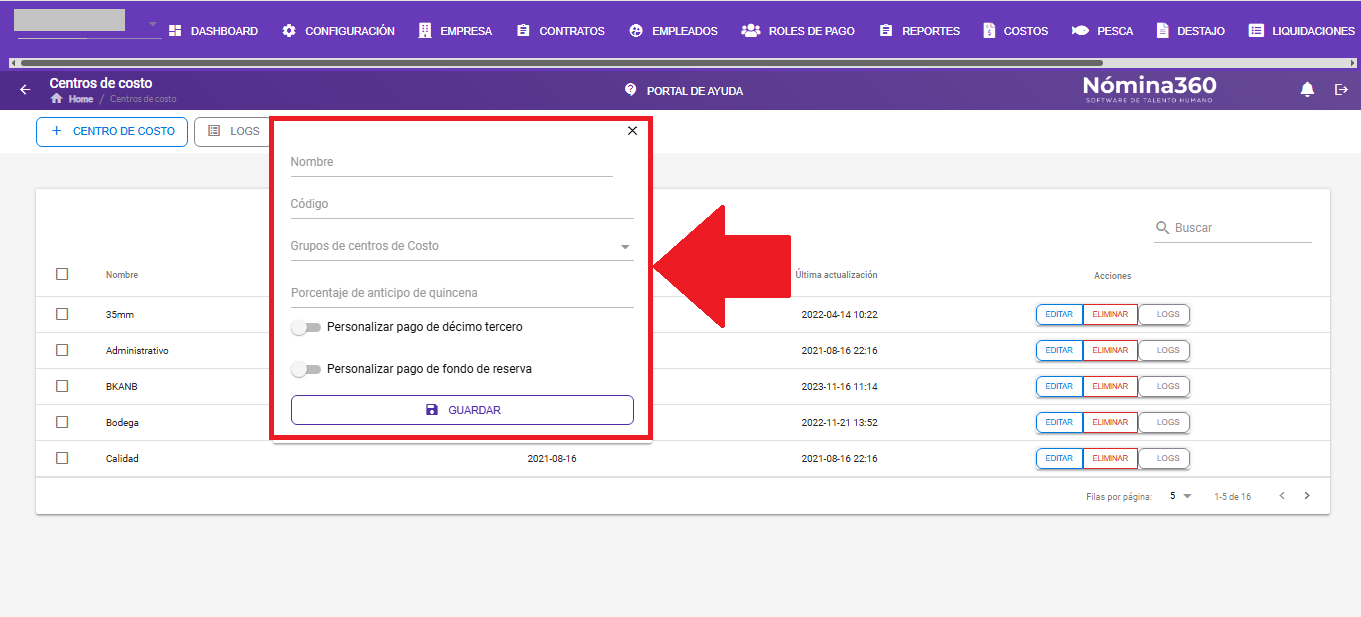
Task: Toggle Personalizar pago de fondo de reserva
Action: coord(305,369)
